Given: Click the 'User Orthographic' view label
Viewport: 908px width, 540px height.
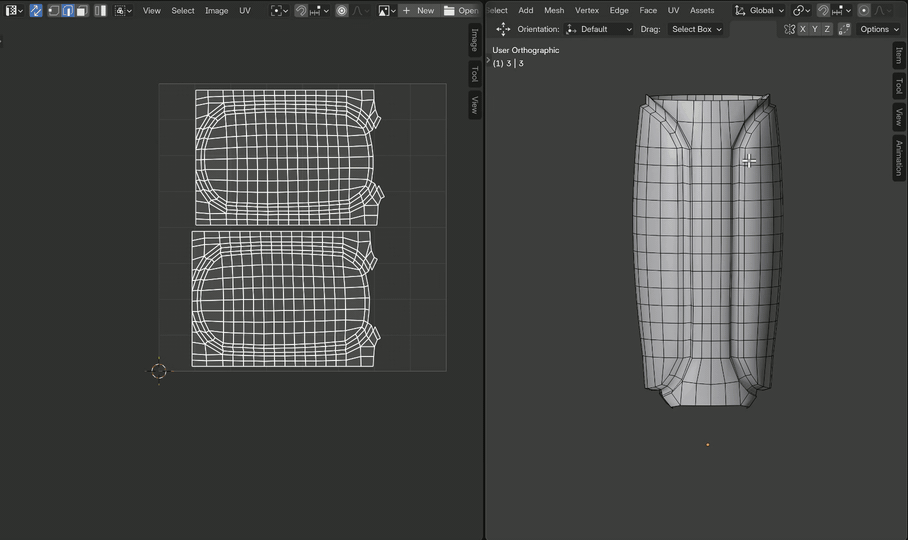Looking at the screenshot, I should (526, 50).
